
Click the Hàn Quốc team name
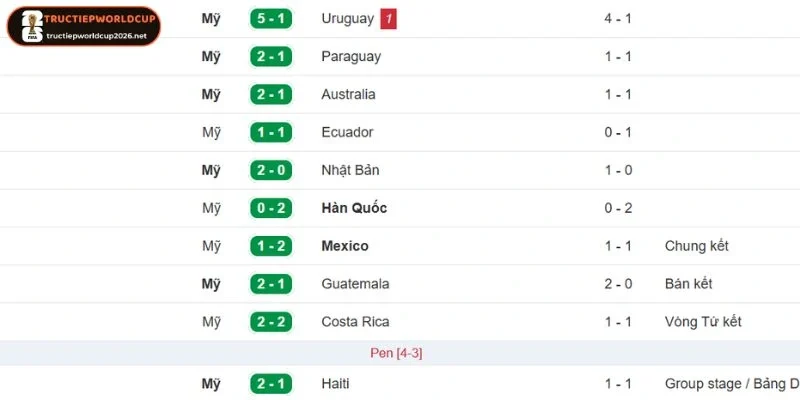(x=354, y=208)
